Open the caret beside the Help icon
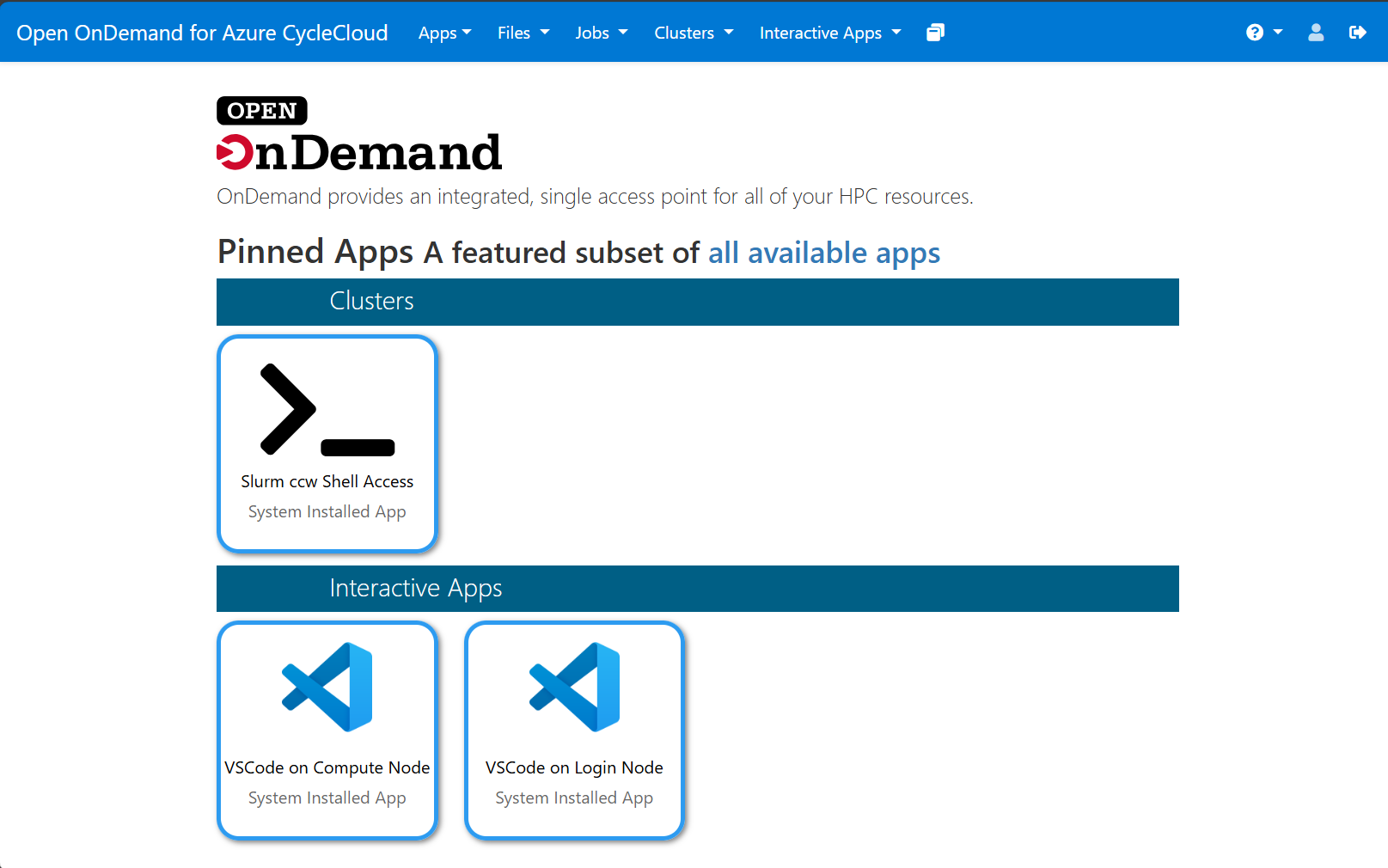The image size is (1388, 868). [x=1278, y=33]
